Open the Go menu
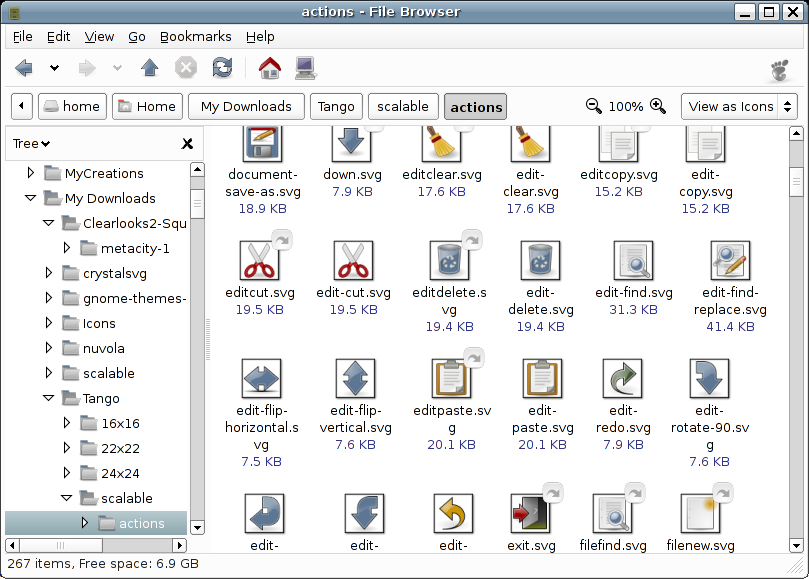 pos(137,37)
